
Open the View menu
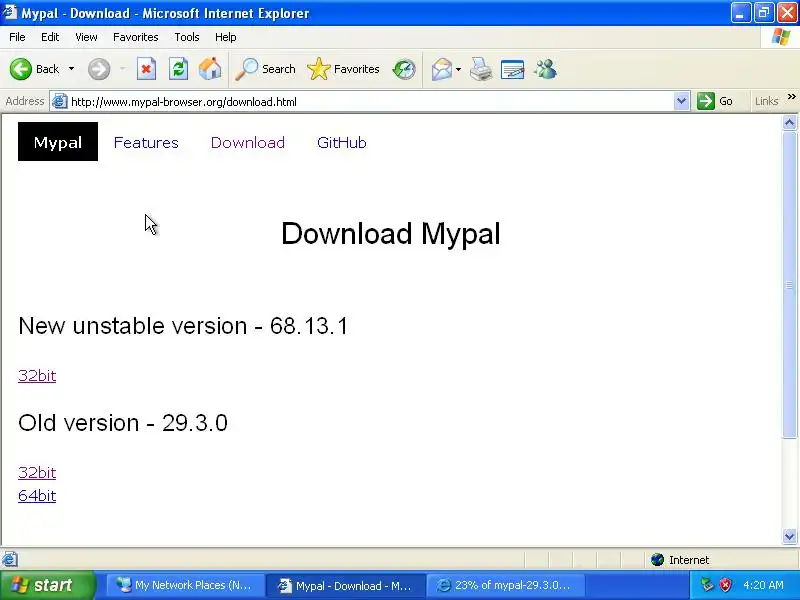tap(86, 37)
